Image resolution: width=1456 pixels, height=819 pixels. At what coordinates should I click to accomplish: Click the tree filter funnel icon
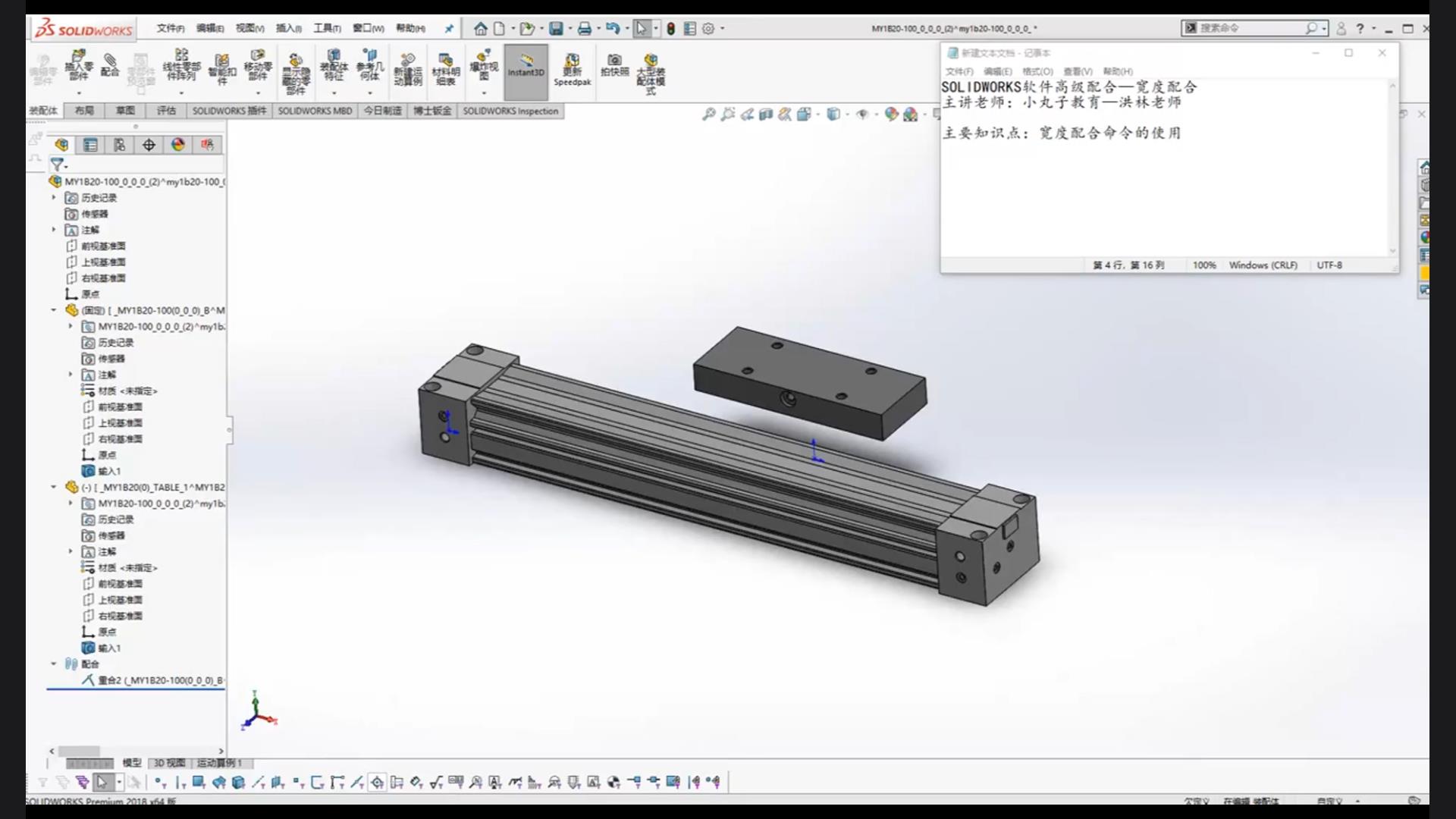[57, 164]
